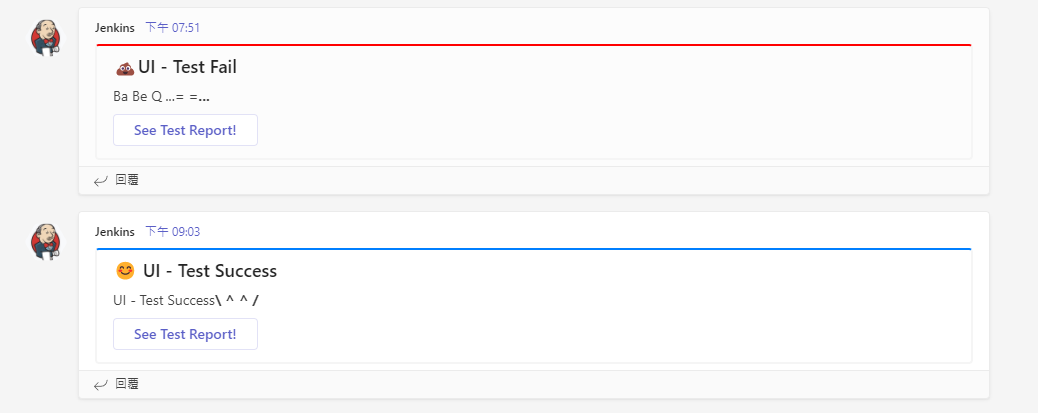
Task: Click the Jenkins avatar on the 07:51 message
Action: (46, 37)
